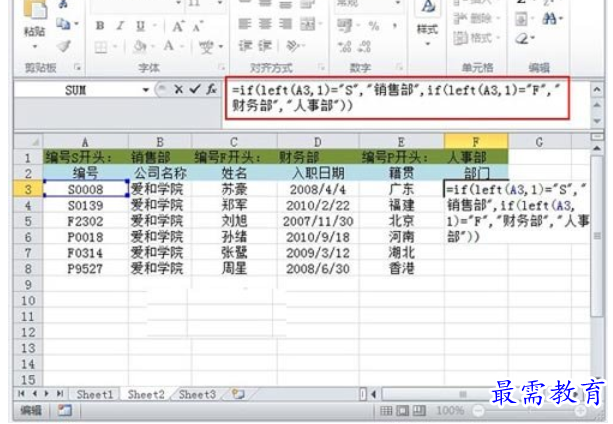The image size is (613, 424).
Task: Click the phonetic guide 变 icon
Action: coord(206,47)
